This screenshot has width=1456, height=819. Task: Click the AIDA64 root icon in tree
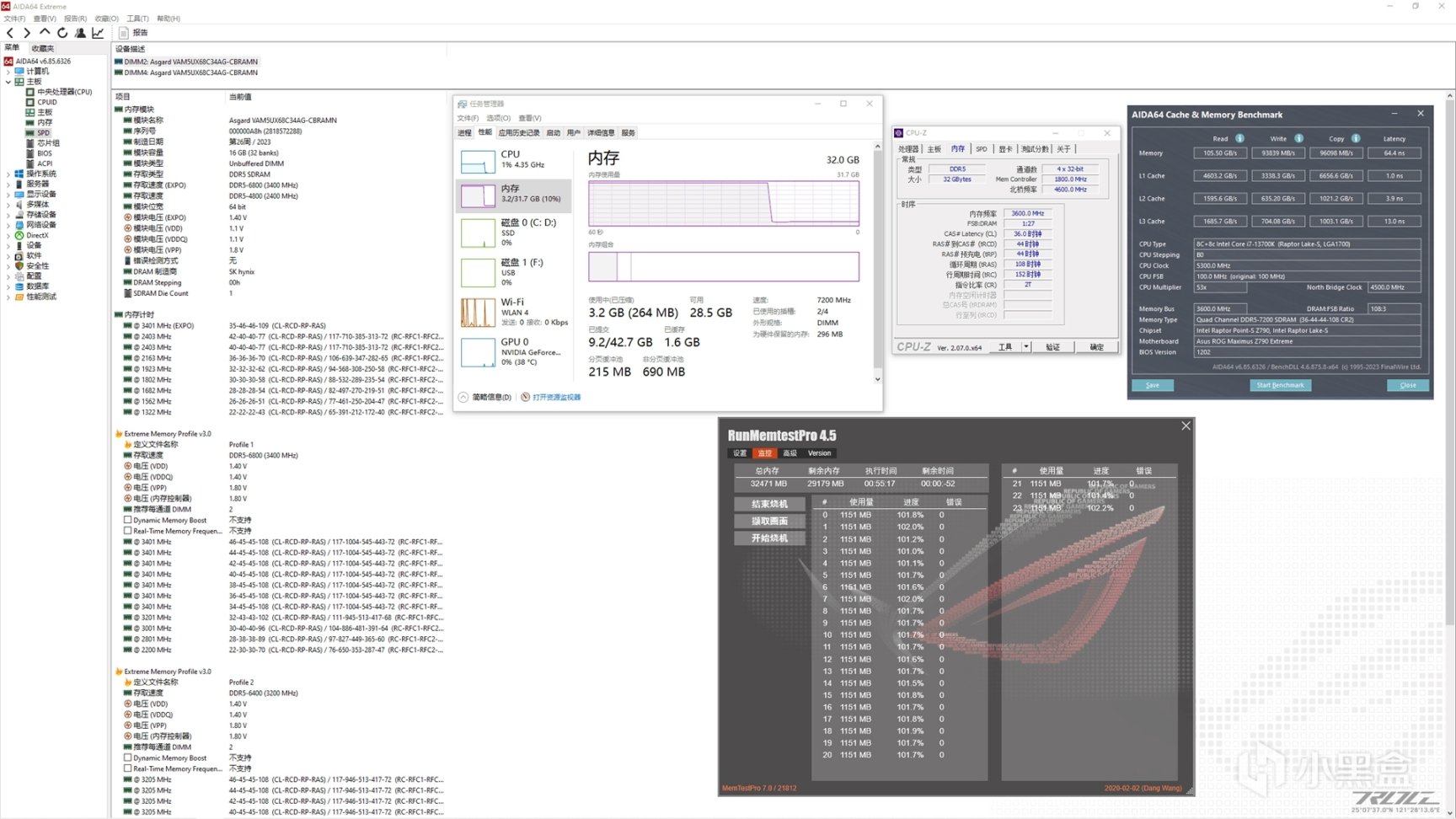pyautogui.click(x=9, y=61)
